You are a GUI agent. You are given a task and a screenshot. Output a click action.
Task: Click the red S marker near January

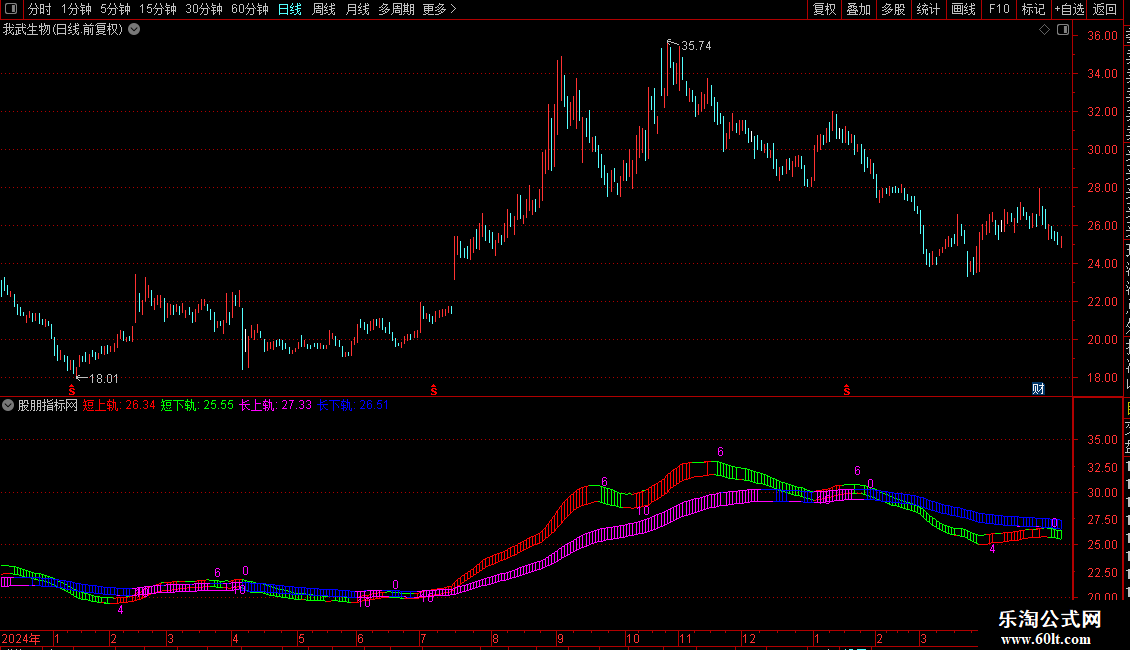pos(71,390)
